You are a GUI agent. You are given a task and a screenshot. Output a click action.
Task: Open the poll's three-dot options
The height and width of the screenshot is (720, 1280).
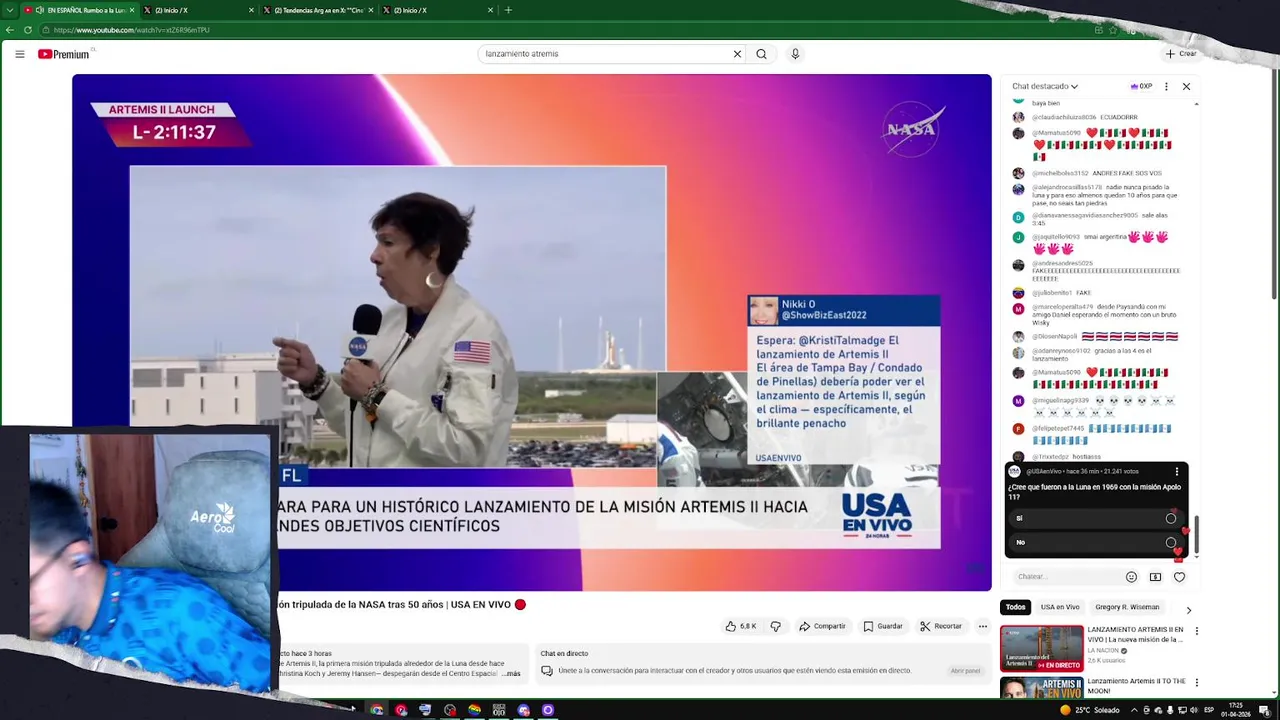click(x=1177, y=471)
